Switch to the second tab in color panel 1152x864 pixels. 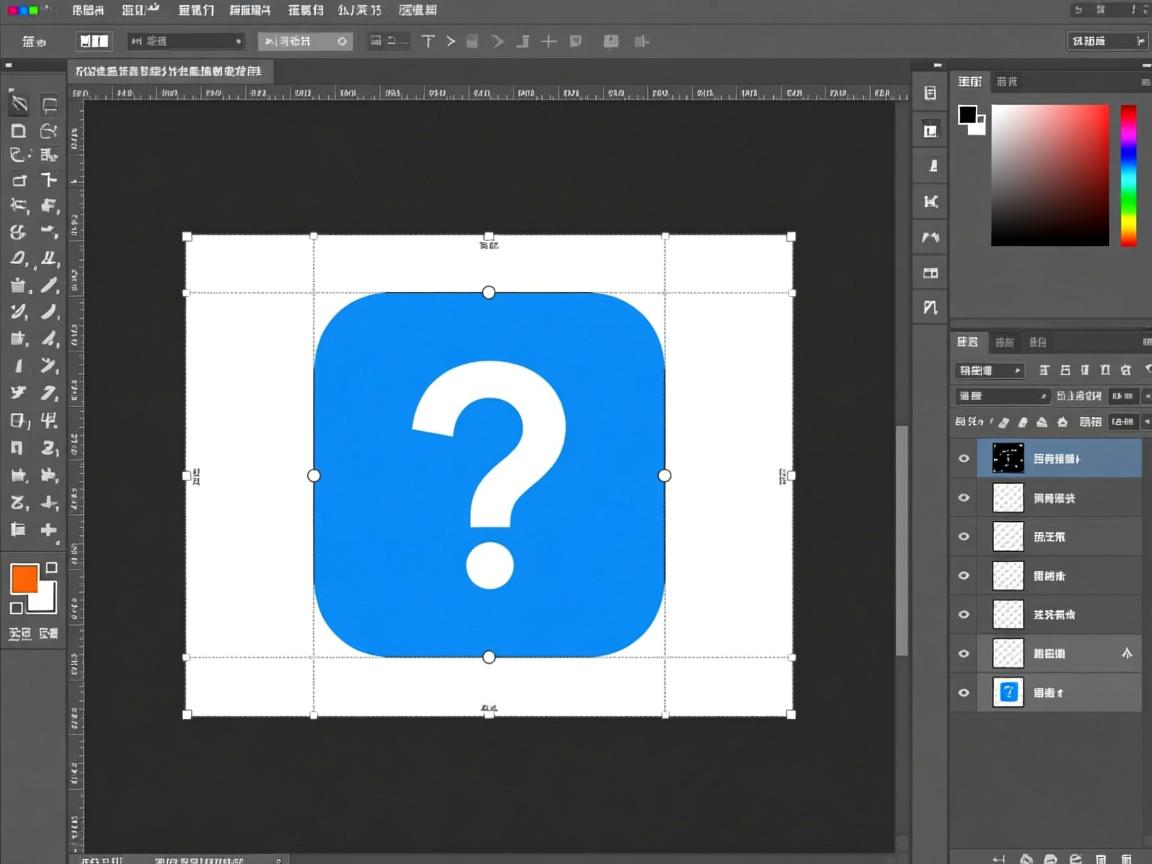pyautogui.click(x=1008, y=81)
